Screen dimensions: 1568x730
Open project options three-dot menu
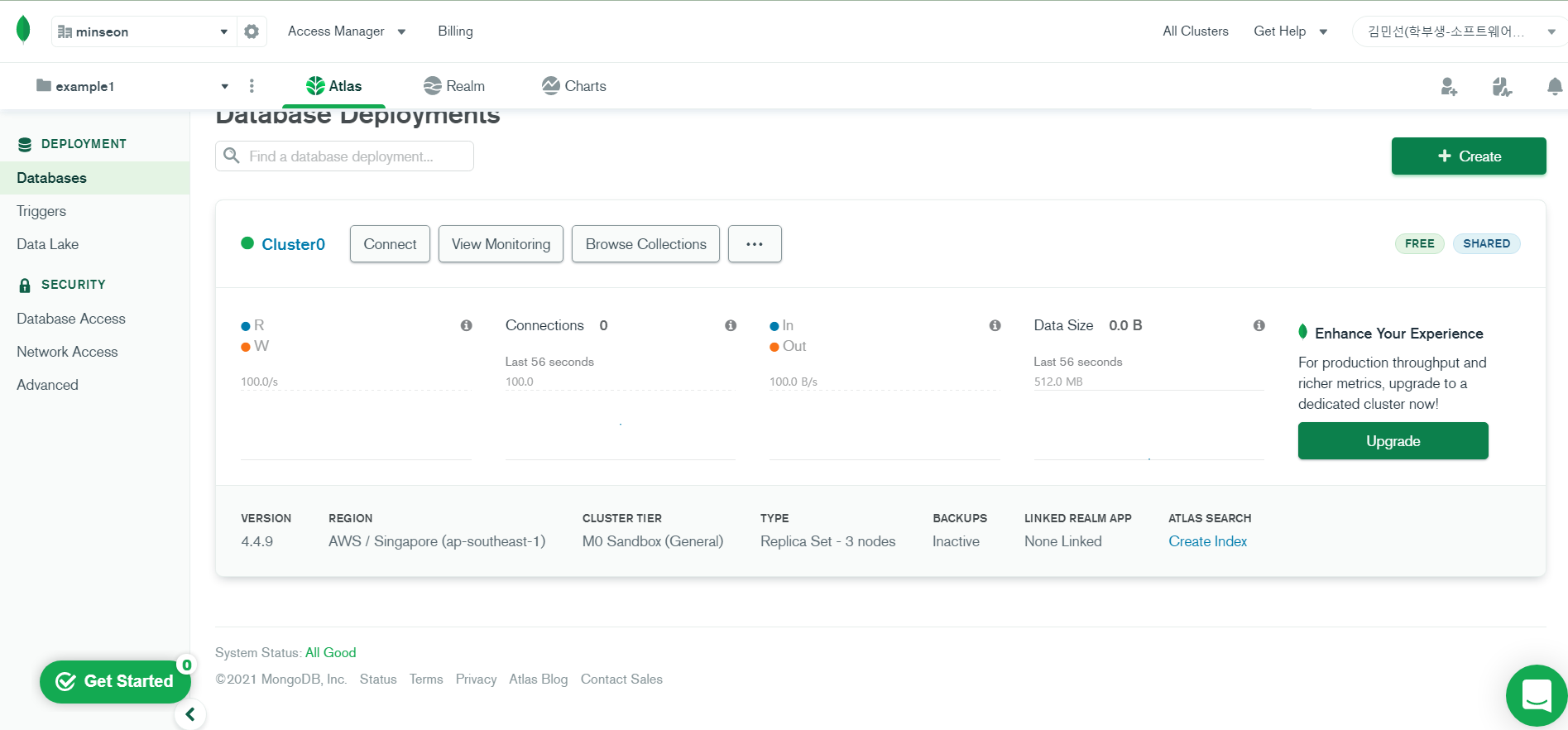252,86
